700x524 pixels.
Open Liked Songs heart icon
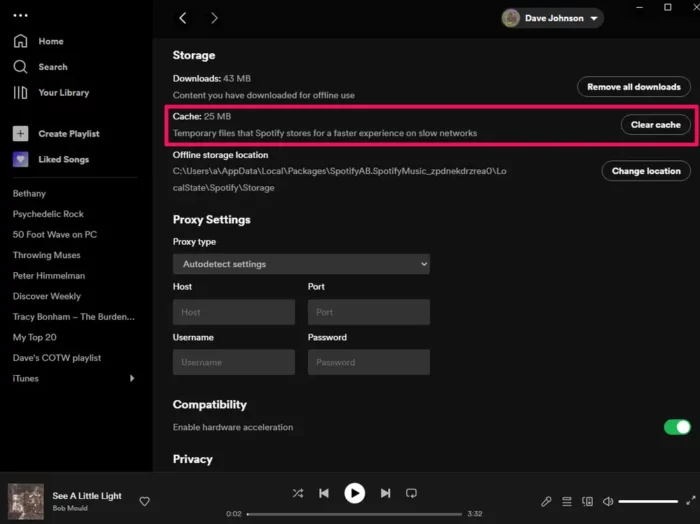pos(21,159)
